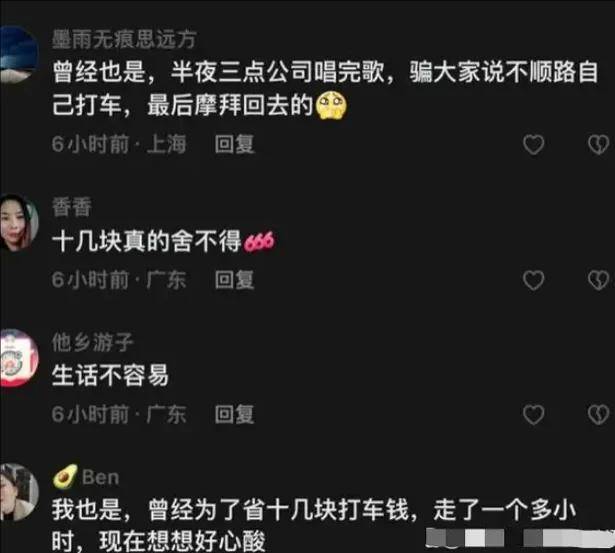Screen dimensions: 615x553
Task: Select comment text 十几块真的舍不得
Action: pos(147,241)
